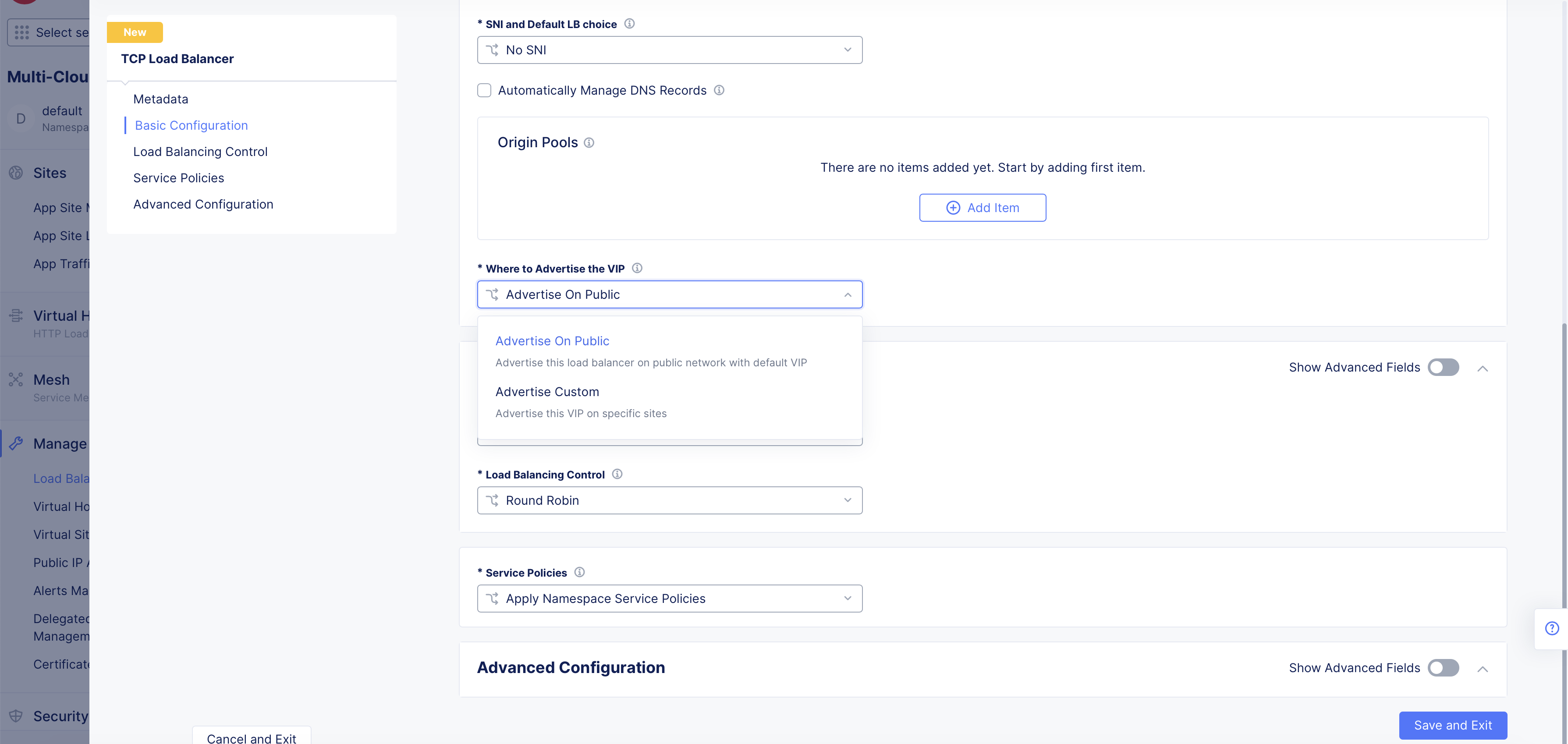This screenshot has width=1568, height=744.
Task: Click info icon next to Origin Pools
Action: click(589, 142)
